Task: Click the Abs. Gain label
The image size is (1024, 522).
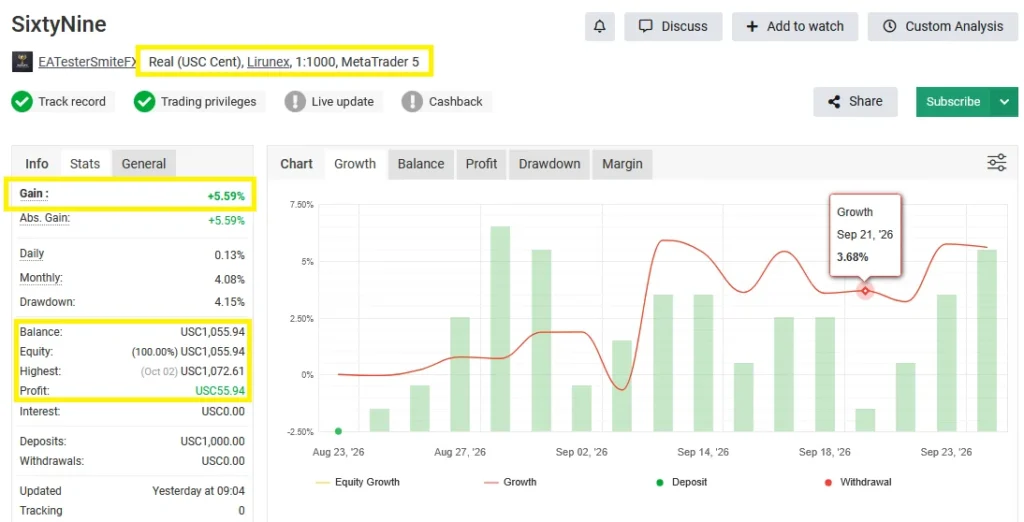Action: click(x=44, y=219)
